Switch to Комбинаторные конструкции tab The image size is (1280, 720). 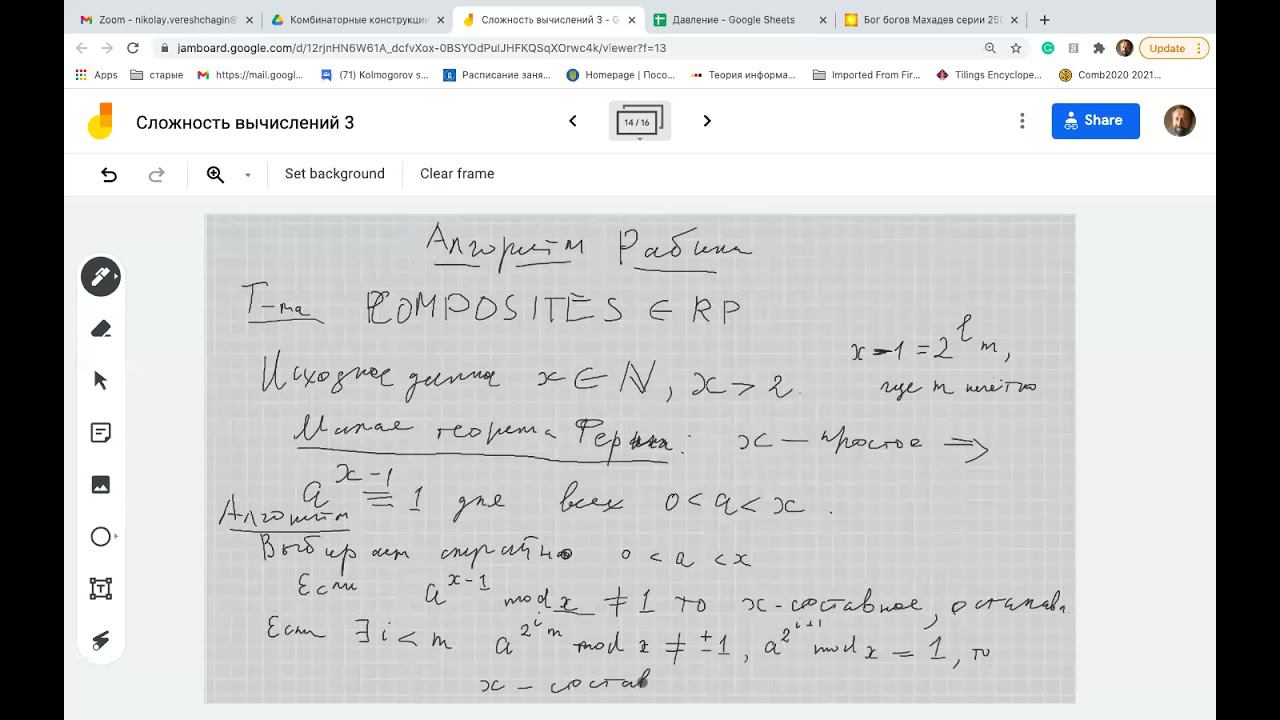pos(358,20)
